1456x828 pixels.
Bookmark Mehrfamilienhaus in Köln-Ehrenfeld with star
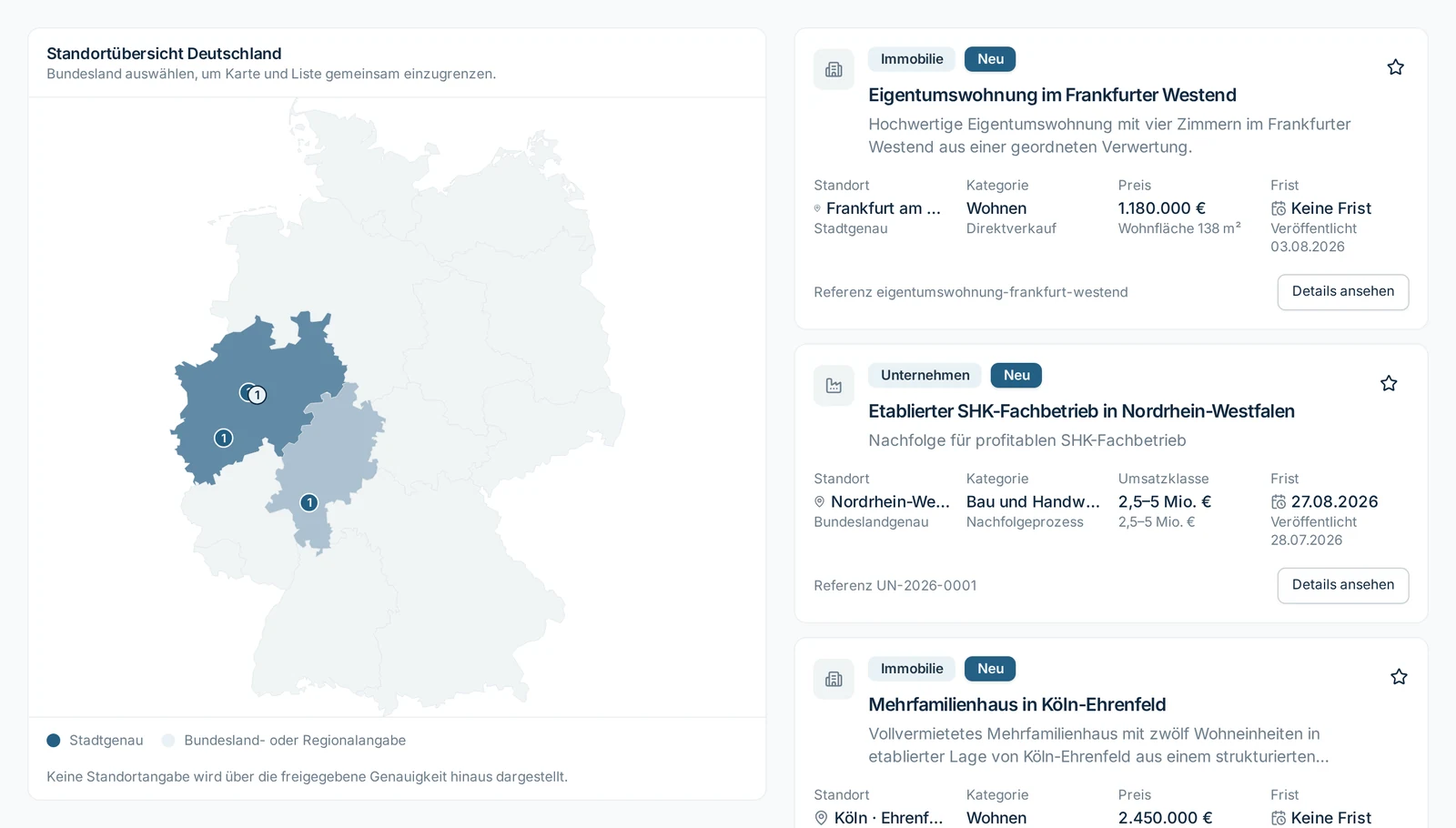point(1399,677)
